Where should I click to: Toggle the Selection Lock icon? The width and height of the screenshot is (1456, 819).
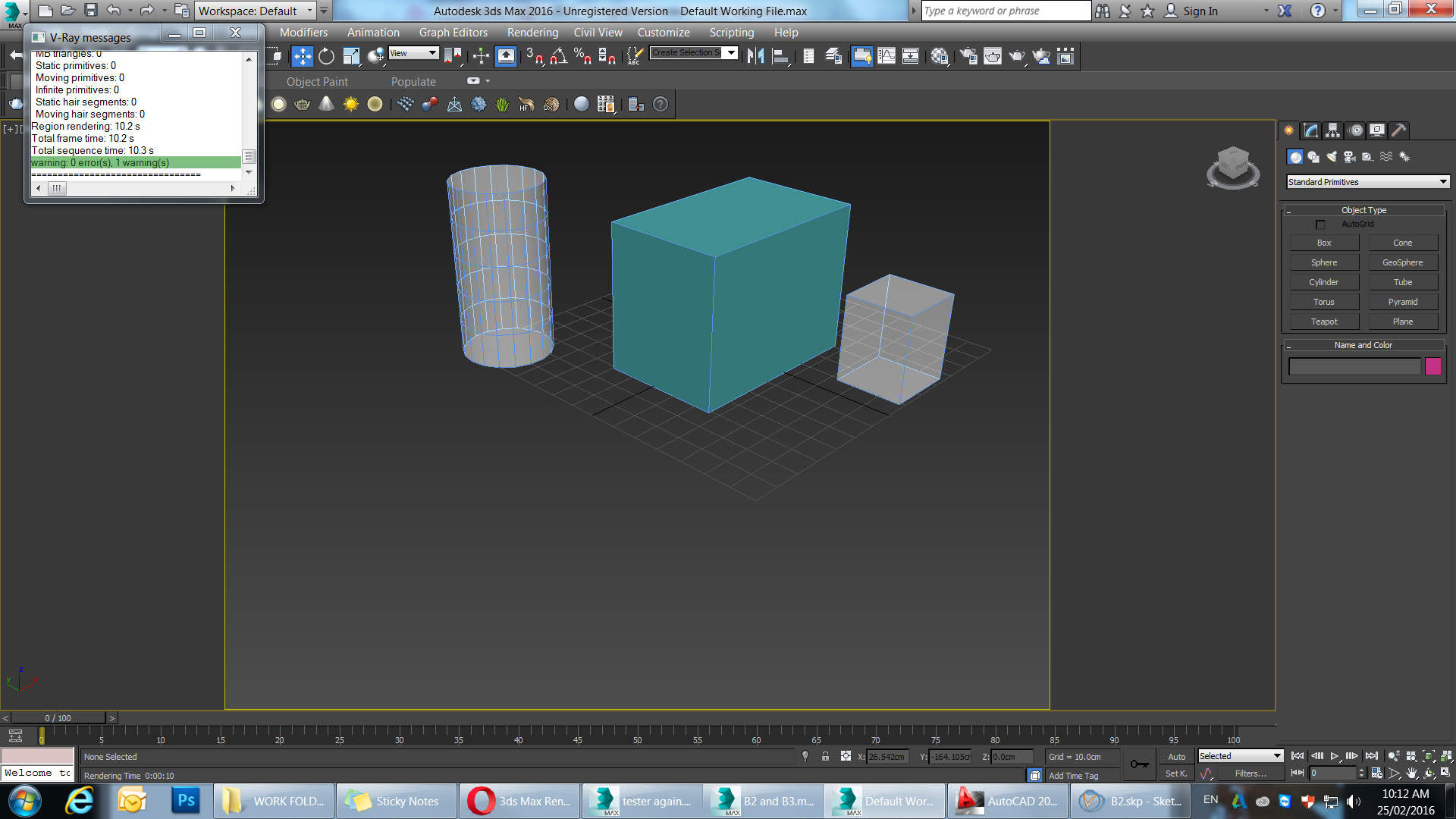[825, 756]
